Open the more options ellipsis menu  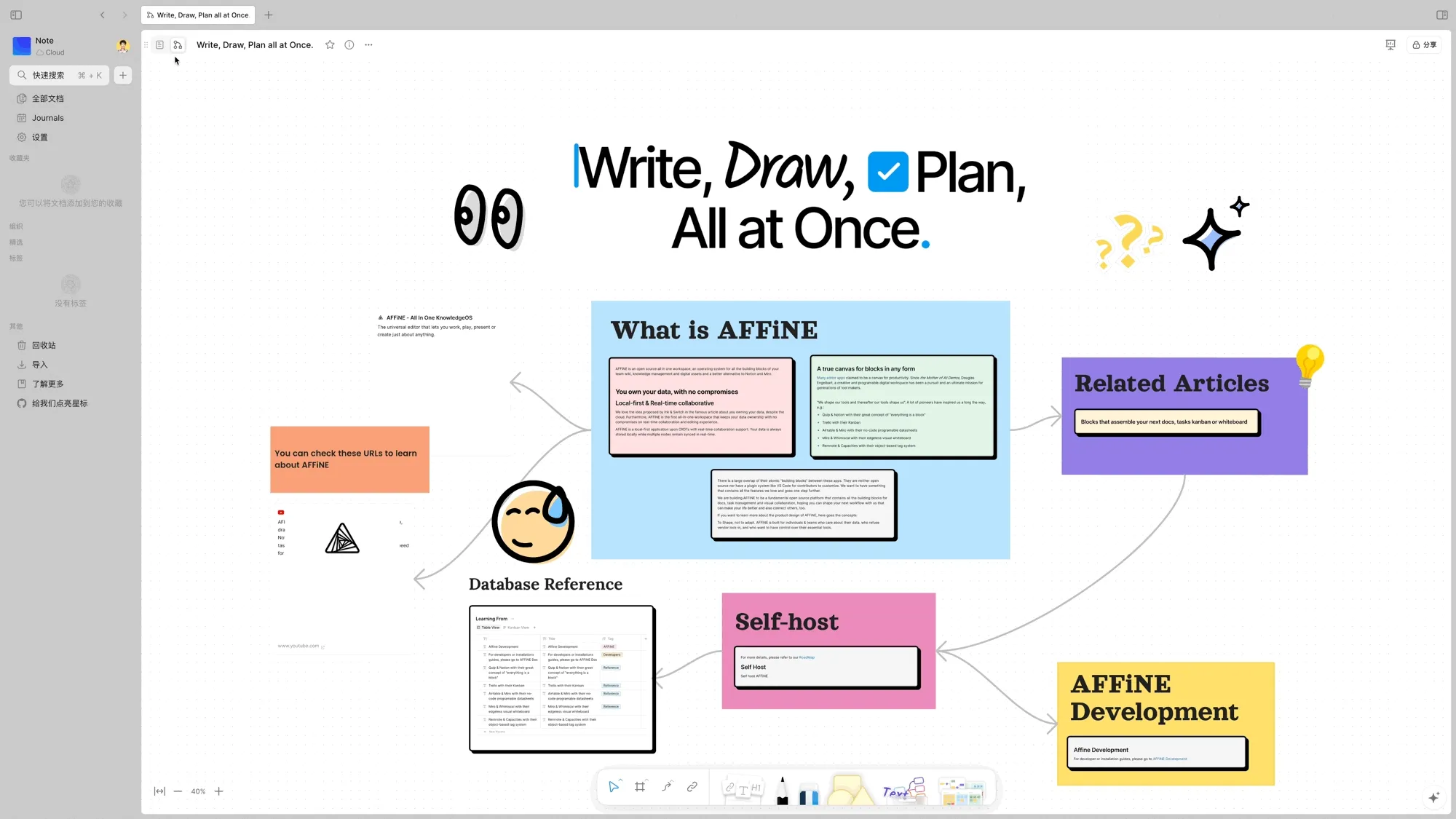pos(368,45)
